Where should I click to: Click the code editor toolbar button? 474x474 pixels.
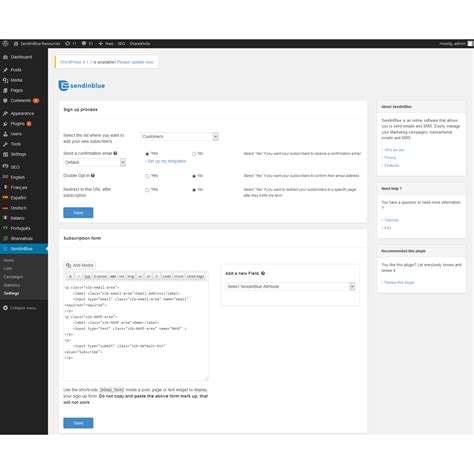tap(167, 277)
